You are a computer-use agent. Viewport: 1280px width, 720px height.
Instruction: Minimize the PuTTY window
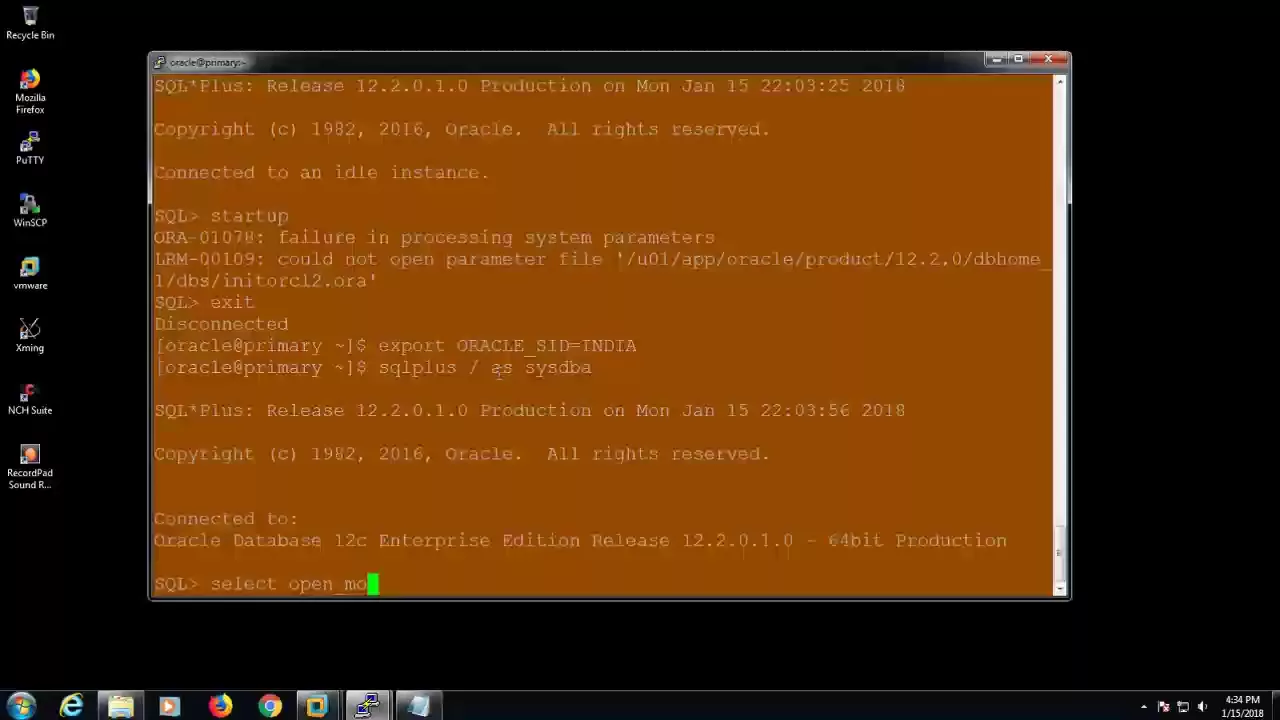tap(996, 60)
